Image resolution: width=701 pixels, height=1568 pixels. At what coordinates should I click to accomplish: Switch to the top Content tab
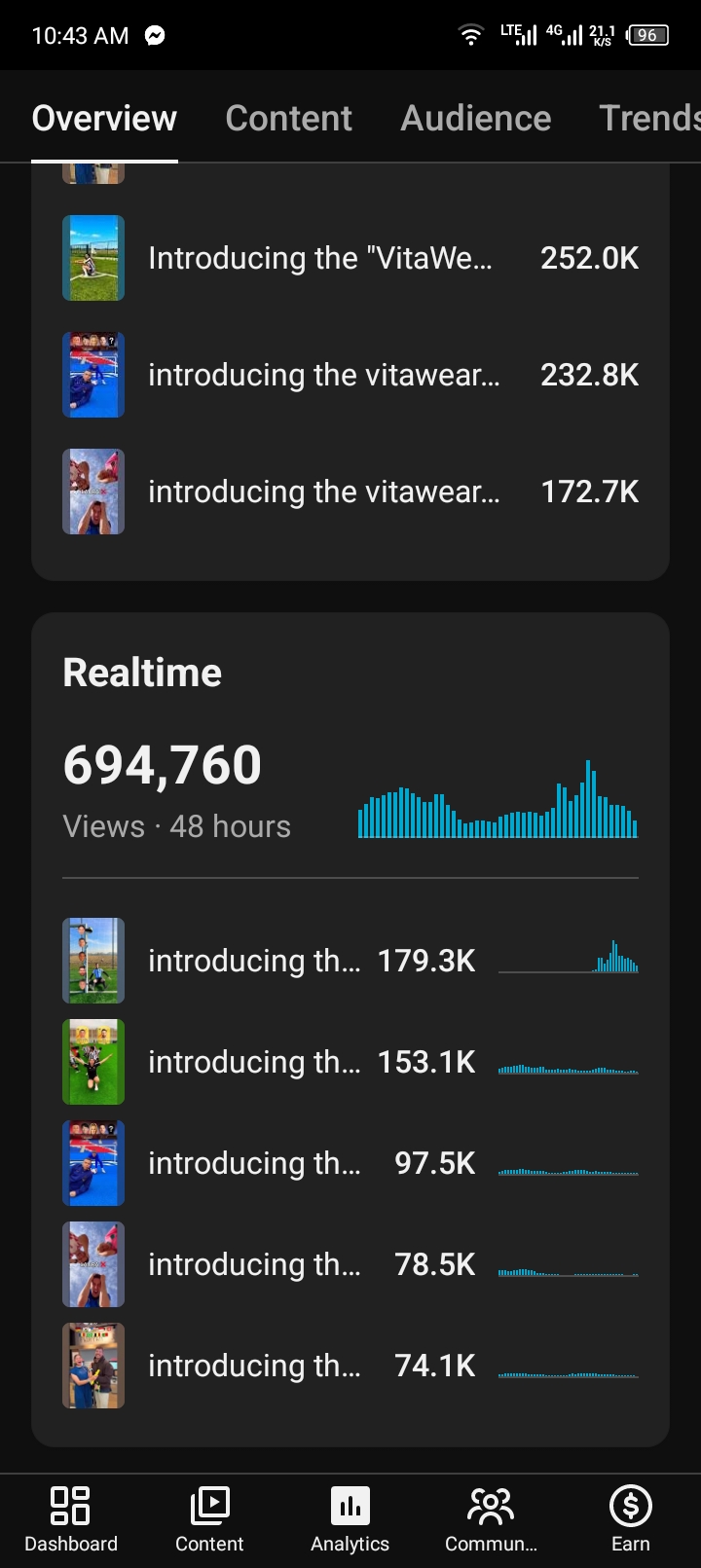(x=288, y=118)
